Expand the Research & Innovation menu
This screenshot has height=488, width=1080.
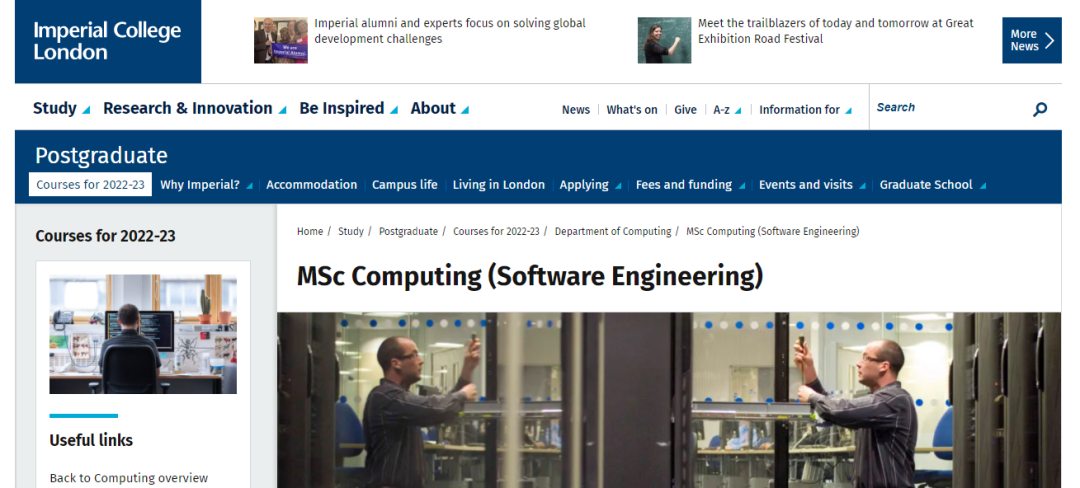(195, 108)
